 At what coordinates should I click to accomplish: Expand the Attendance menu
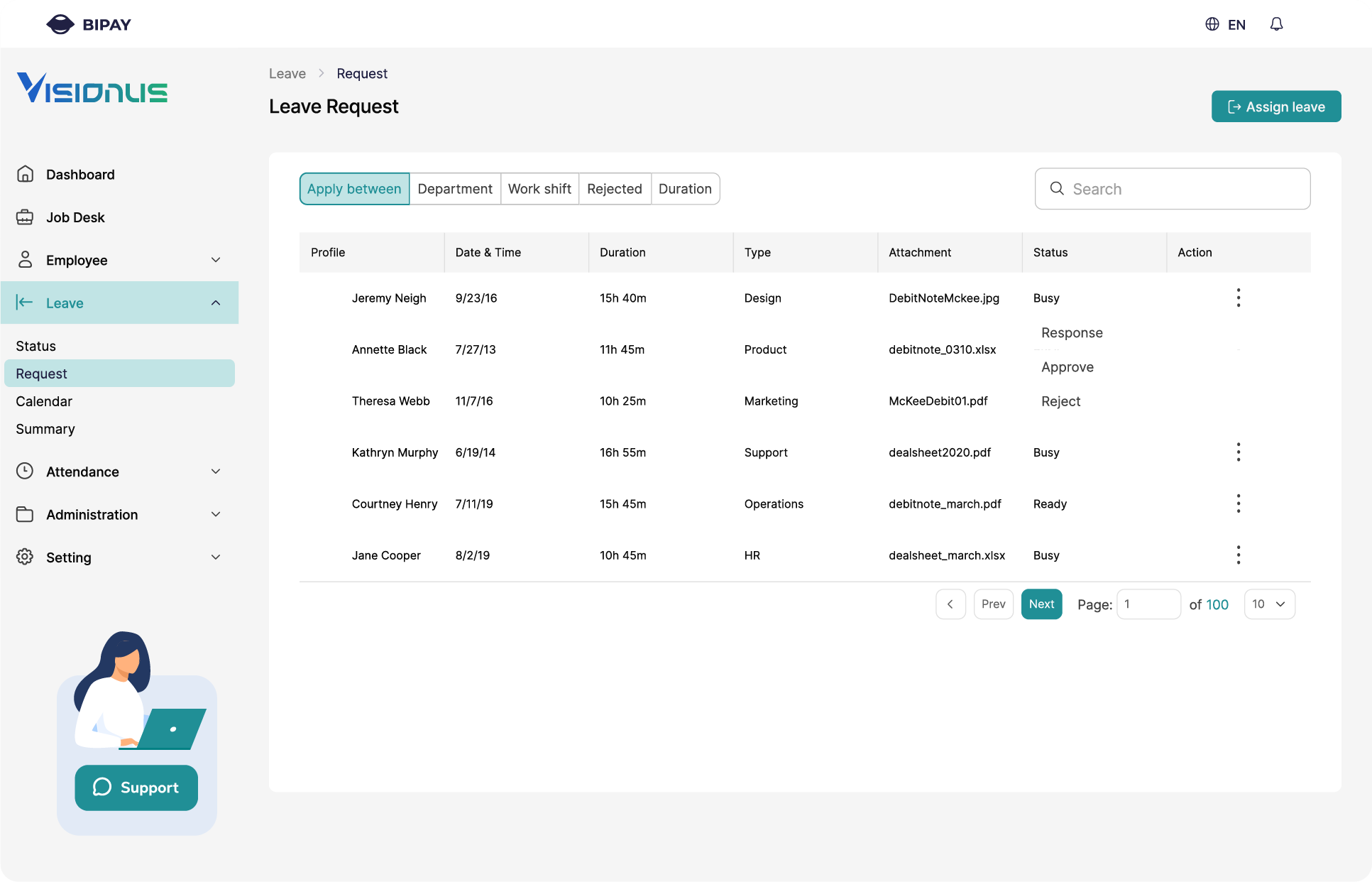point(215,471)
